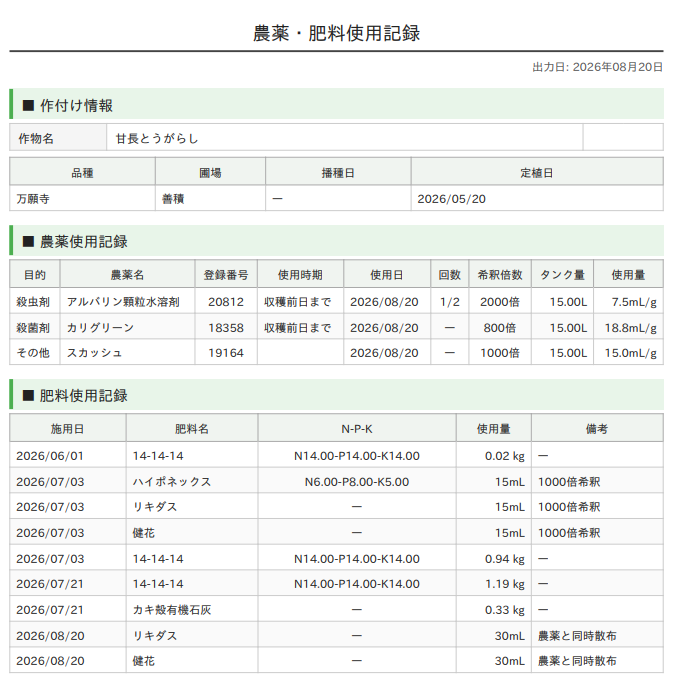Click 健花 in the 2026/07/03 row
Screen dimensions: 674x683
tap(143, 533)
